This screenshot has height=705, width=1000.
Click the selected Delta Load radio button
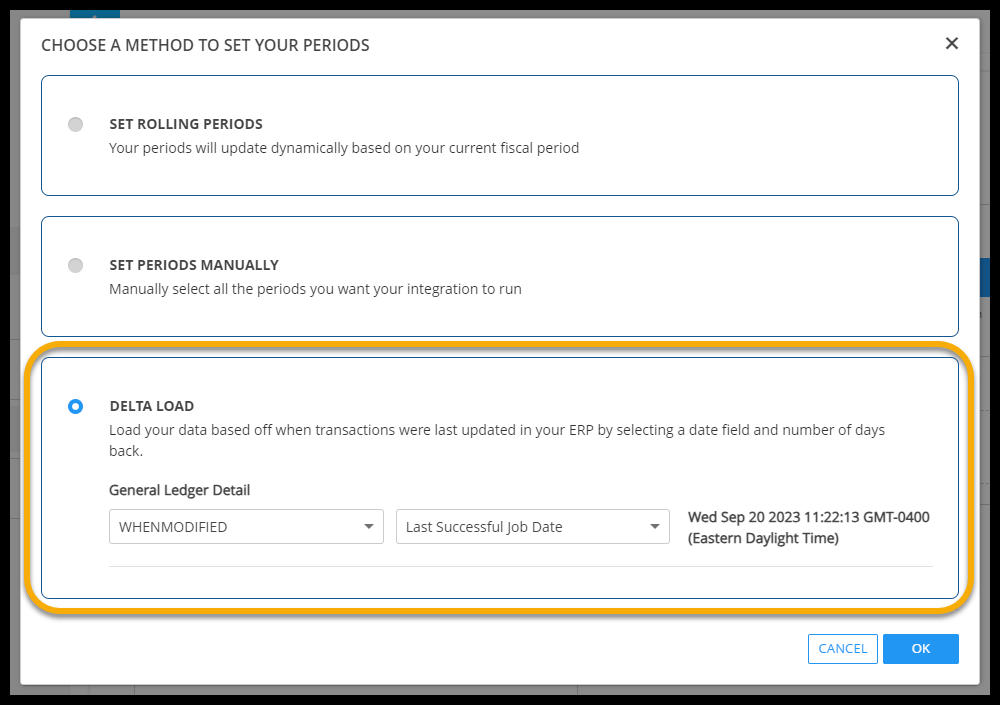click(x=76, y=407)
